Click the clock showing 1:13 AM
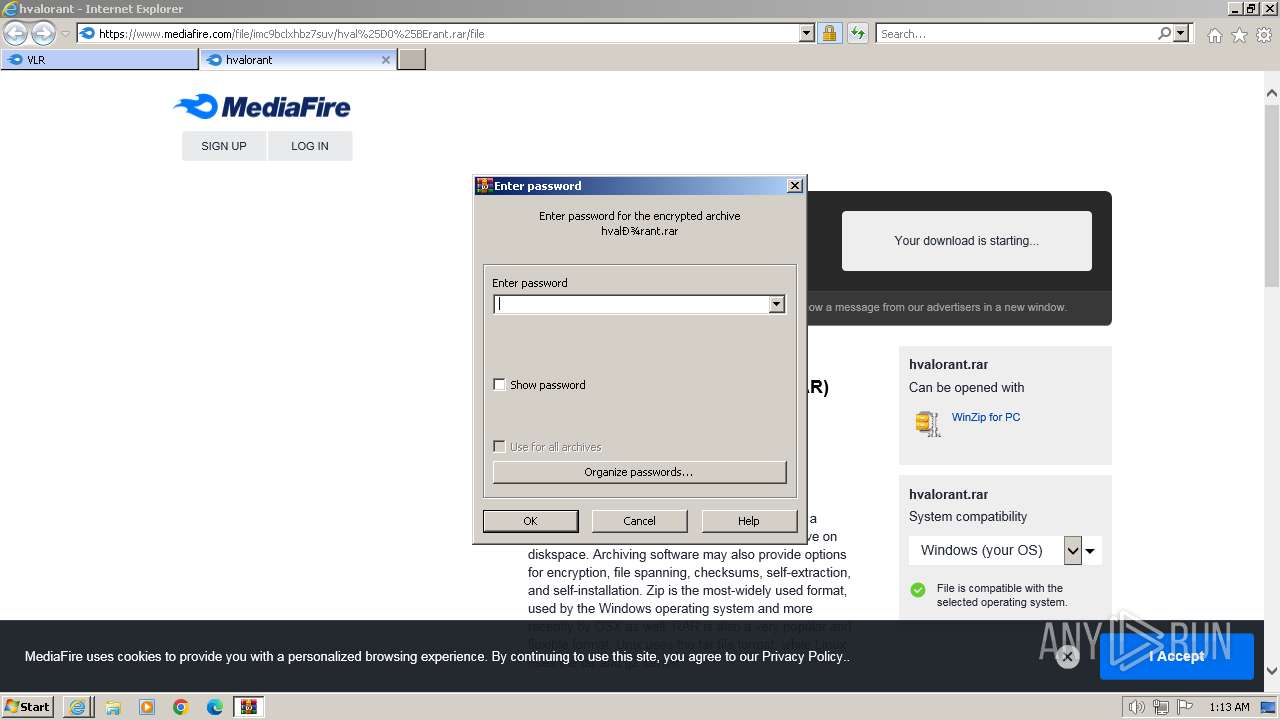Screen dimensions: 1280x720 1229,707
